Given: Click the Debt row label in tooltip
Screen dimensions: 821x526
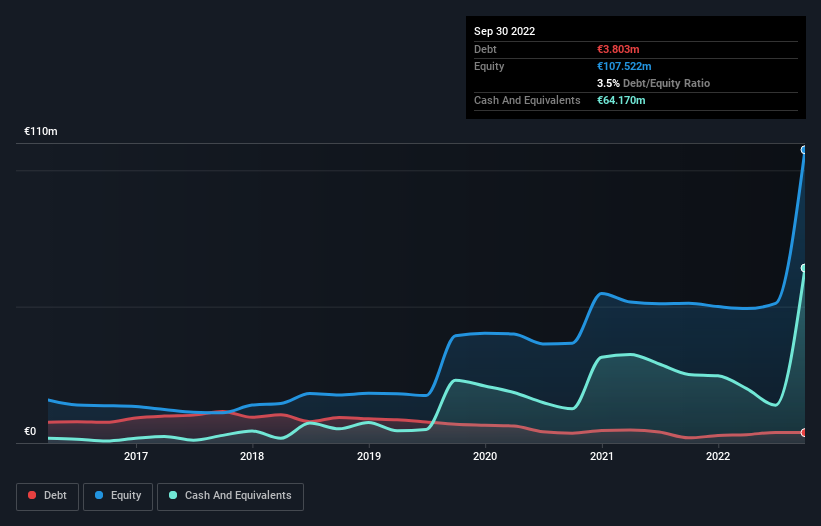Looking at the screenshot, I should 485,49.
